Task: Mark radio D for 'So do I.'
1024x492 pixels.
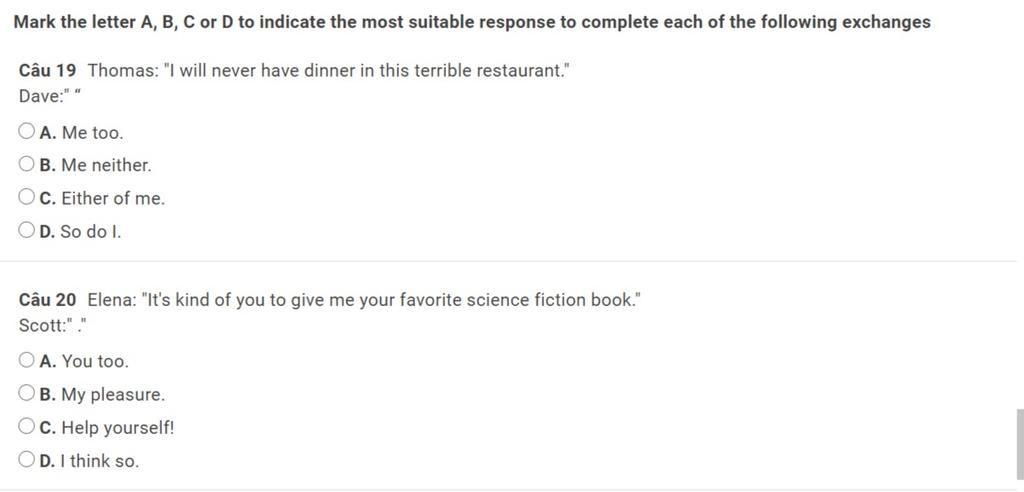Action: [x=26, y=230]
